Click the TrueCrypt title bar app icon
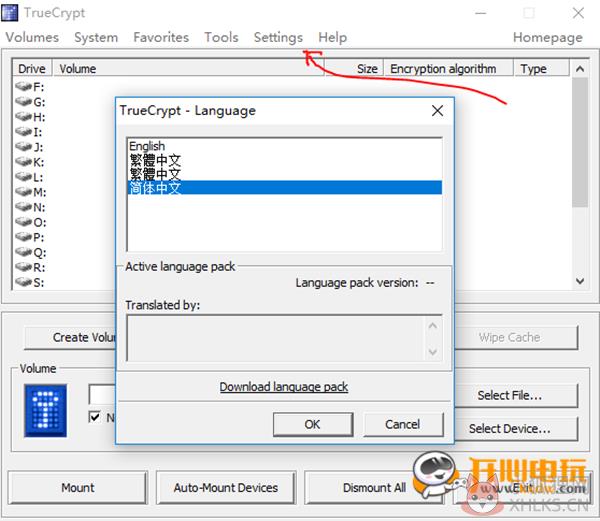Image resolution: width=600 pixels, height=521 pixels. pyautogui.click(x=10, y=13)
